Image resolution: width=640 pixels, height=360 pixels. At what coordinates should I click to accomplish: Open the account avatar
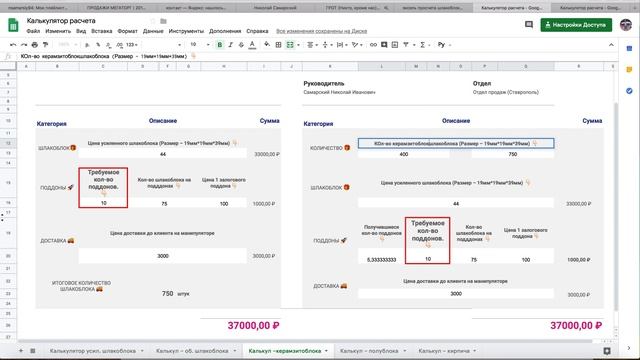coord(626,25)
